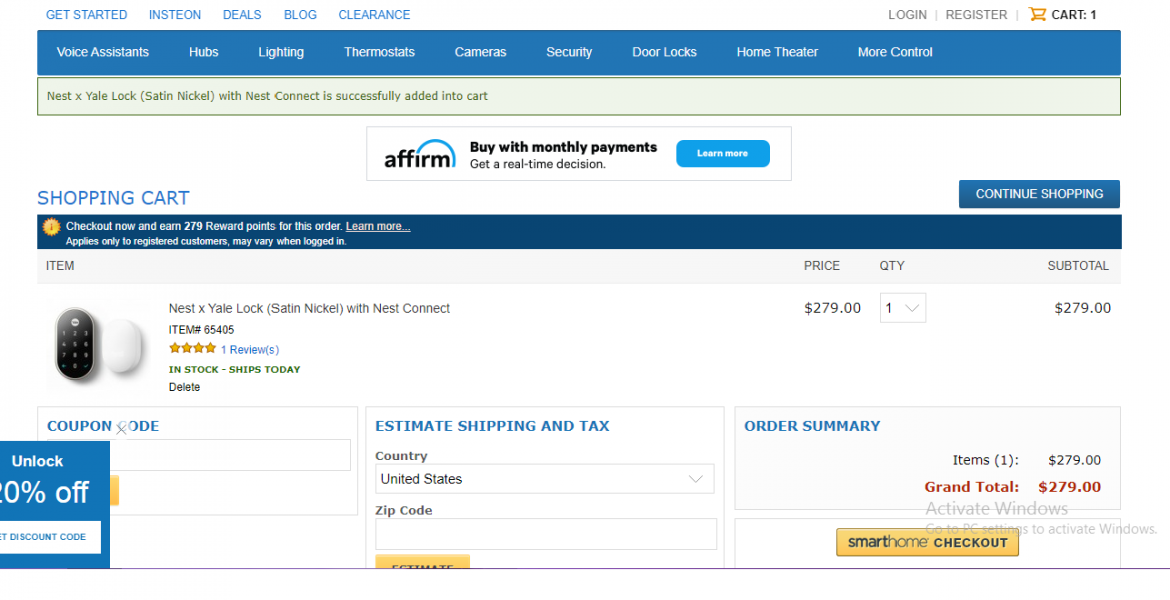Open the 1 Review(s) link
The image size is (1170, 600).
[250, 350]
